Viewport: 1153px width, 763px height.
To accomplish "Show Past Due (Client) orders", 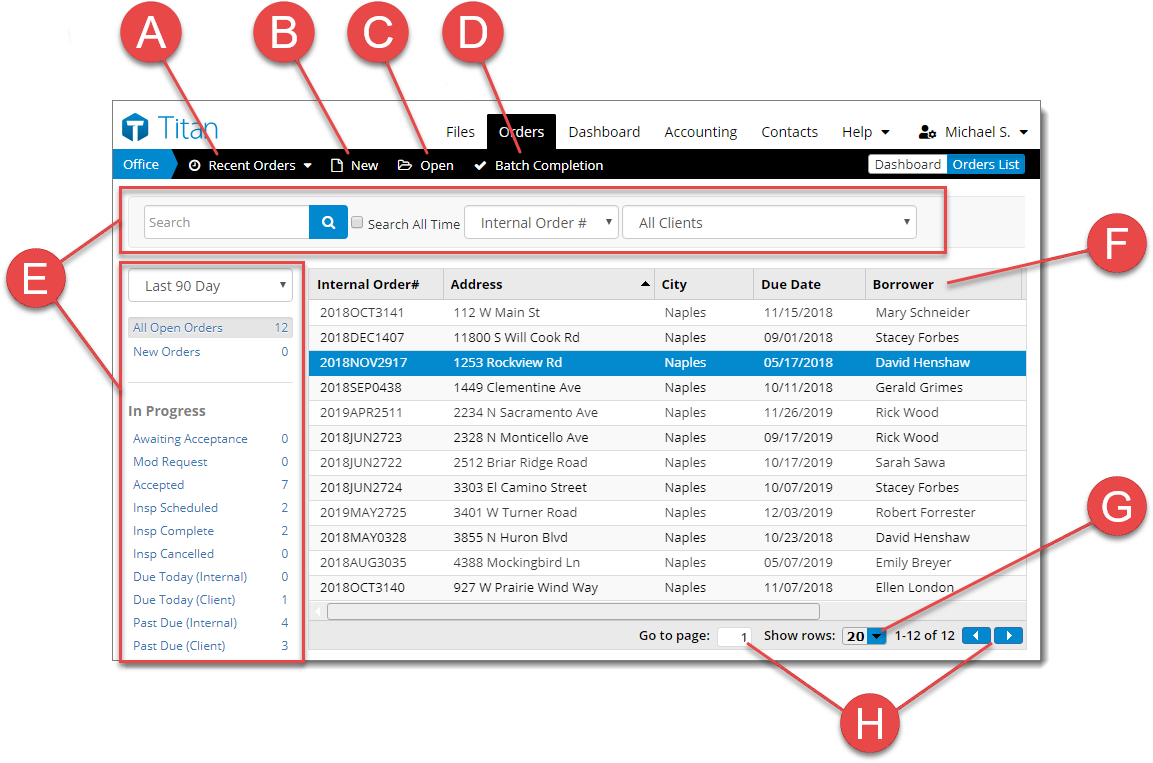I will click(179, 645).
